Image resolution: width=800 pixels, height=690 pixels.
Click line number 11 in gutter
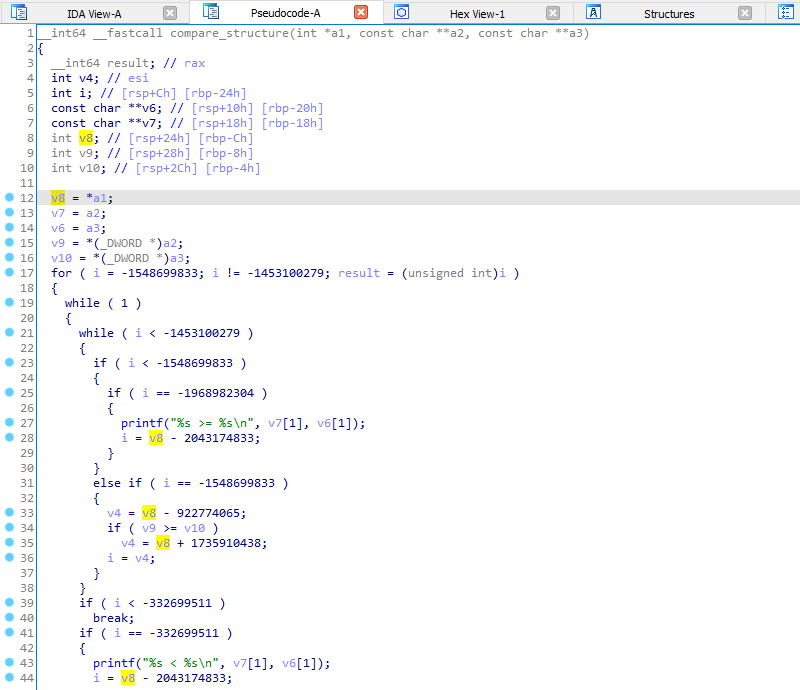[27, 183]
